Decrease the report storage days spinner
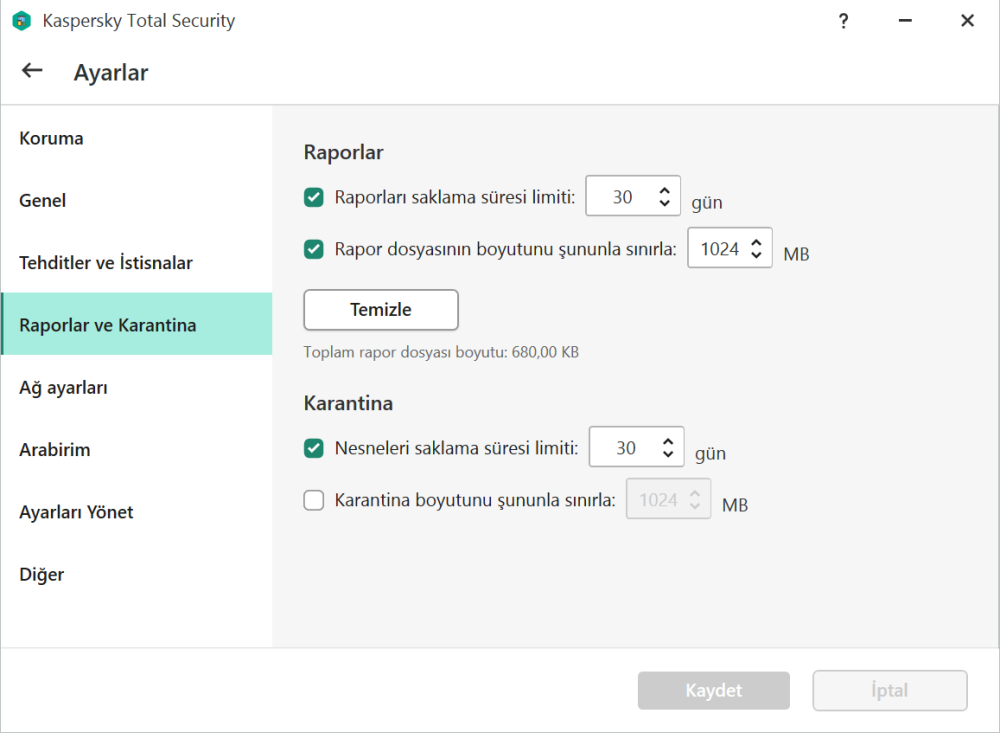This screenshot has width=1000, height=733. coord(664,203)
